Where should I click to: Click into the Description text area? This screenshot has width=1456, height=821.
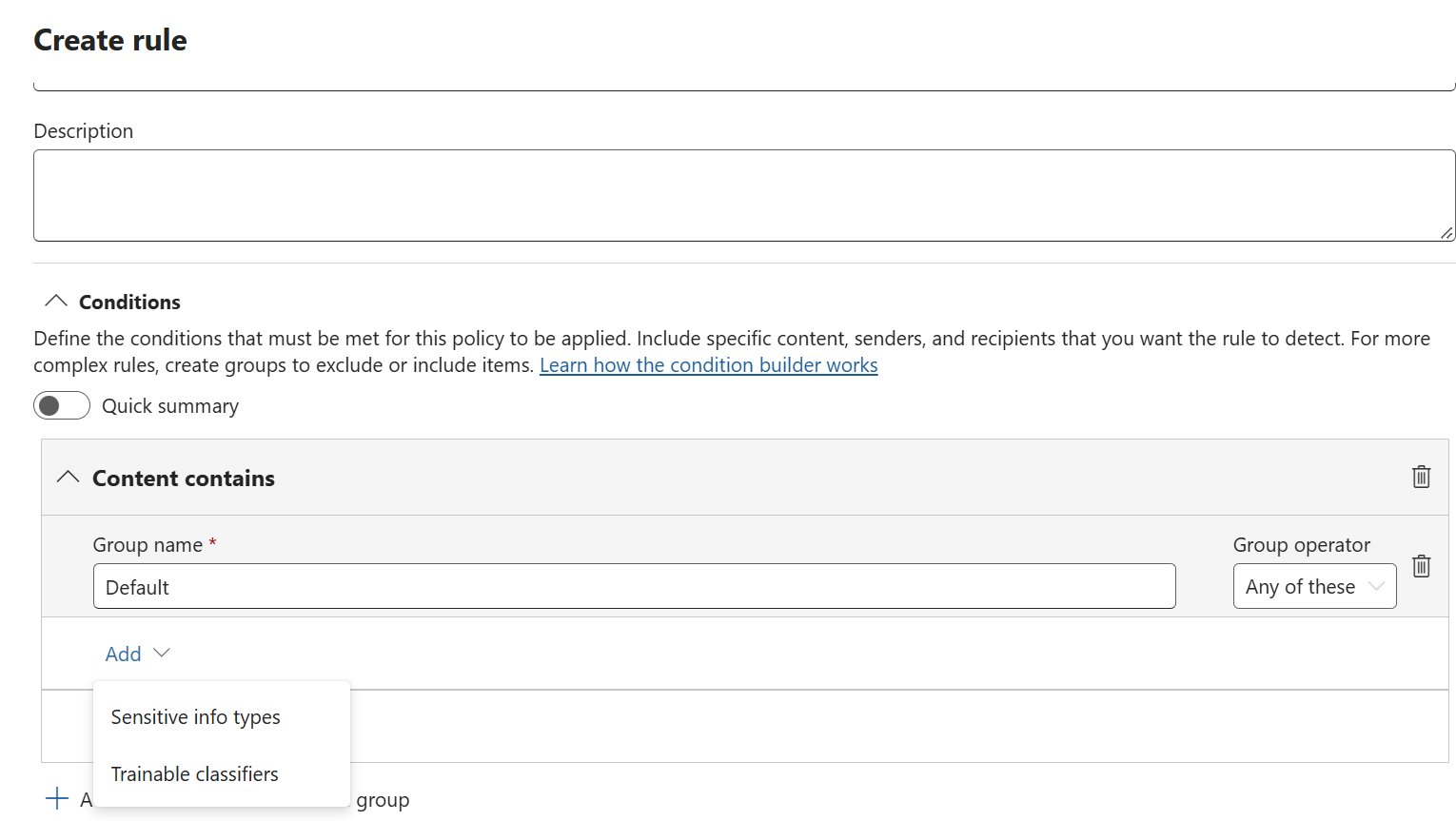point(744,195)
